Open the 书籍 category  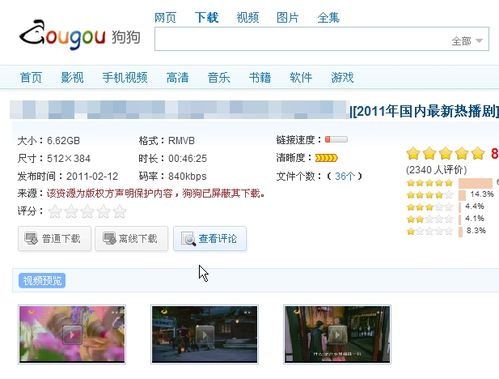(x=260, y=78)
